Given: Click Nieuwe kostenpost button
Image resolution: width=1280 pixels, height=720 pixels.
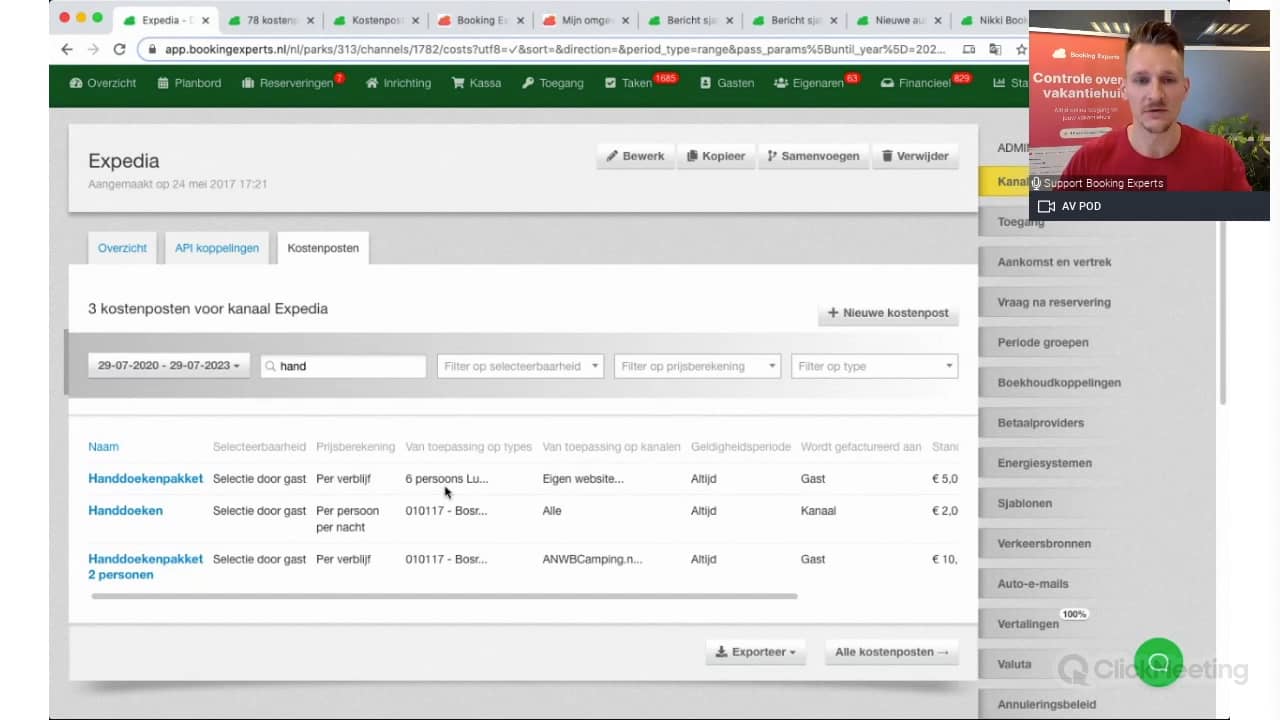Looking at the screenshot, I should click(888, 313).
